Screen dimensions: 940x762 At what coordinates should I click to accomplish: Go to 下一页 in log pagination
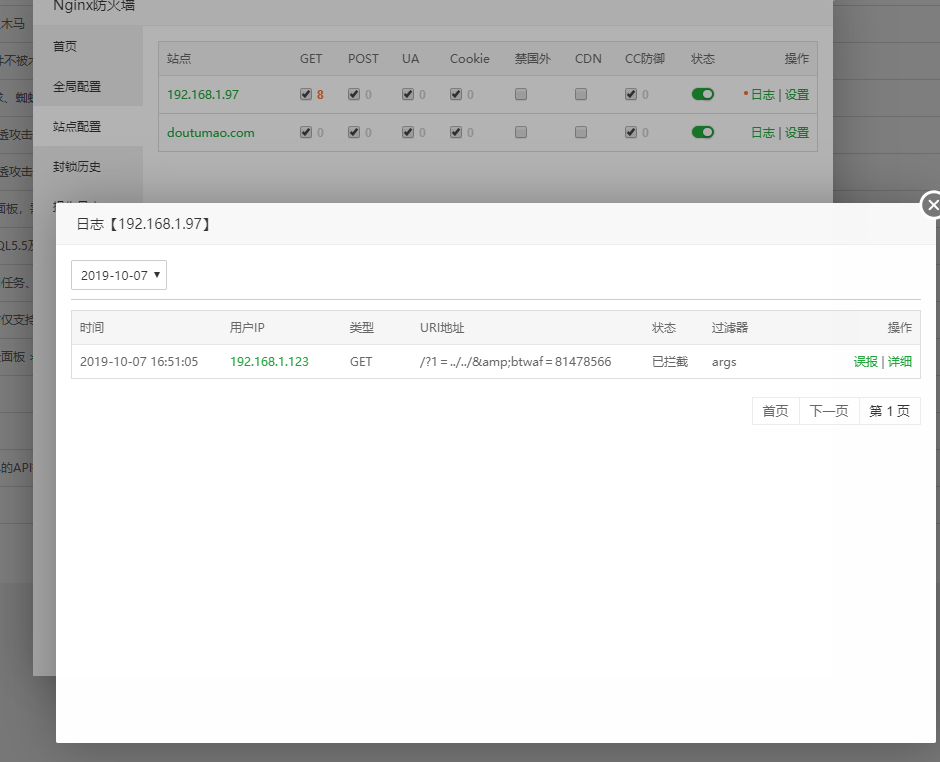(829, 411)
